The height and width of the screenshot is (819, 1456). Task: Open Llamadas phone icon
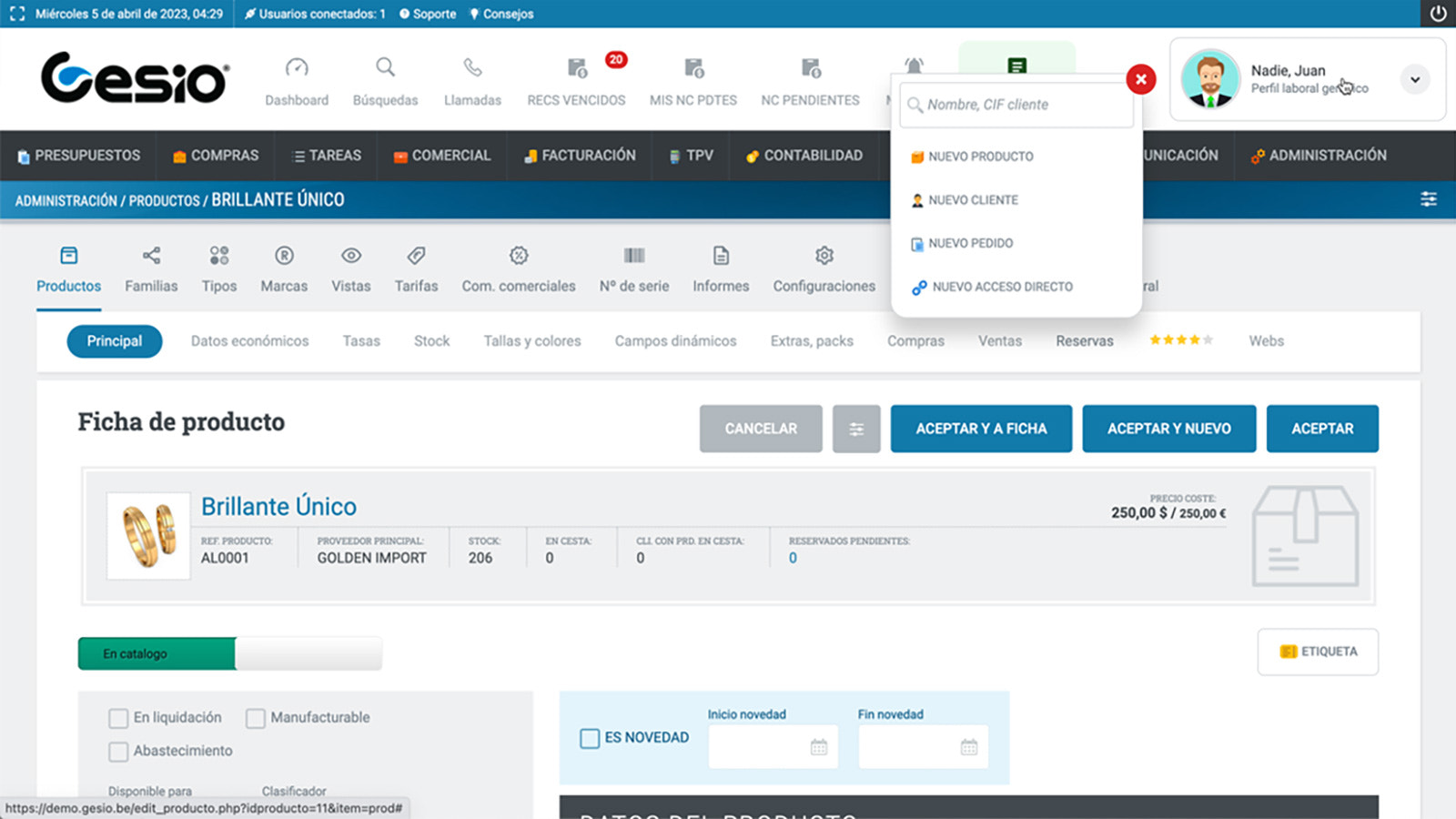(472, 67)
